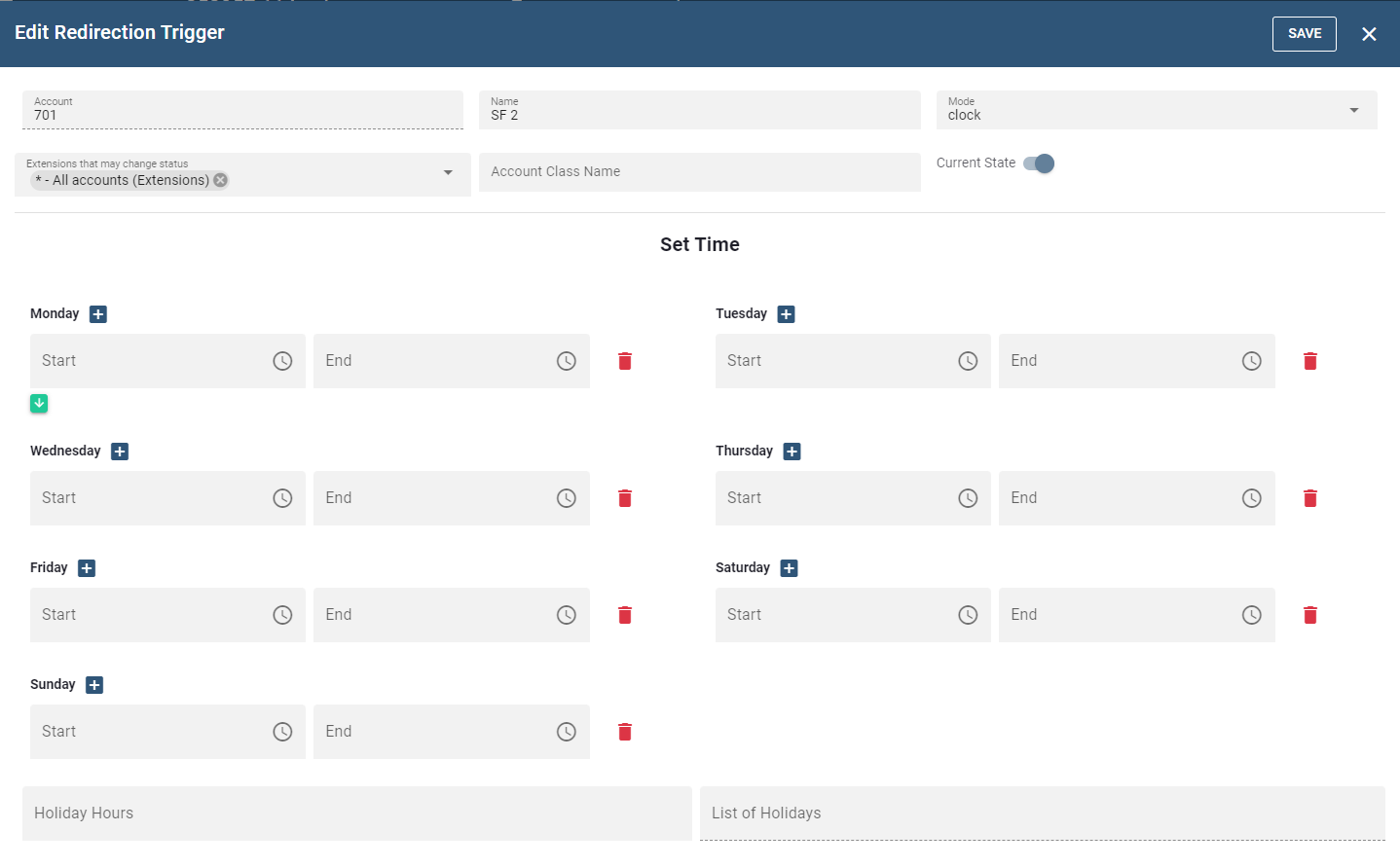Click the Account Class Name field
Screen dimensions: 1400x868
699,172
